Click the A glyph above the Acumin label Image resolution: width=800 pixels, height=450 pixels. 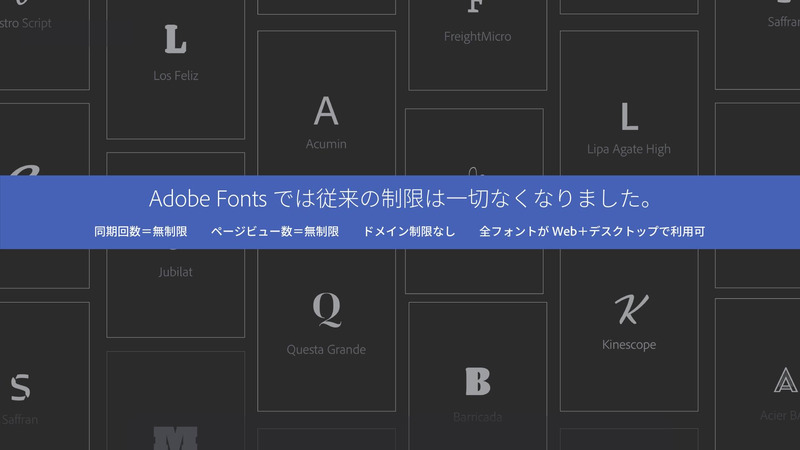(326, 111)
